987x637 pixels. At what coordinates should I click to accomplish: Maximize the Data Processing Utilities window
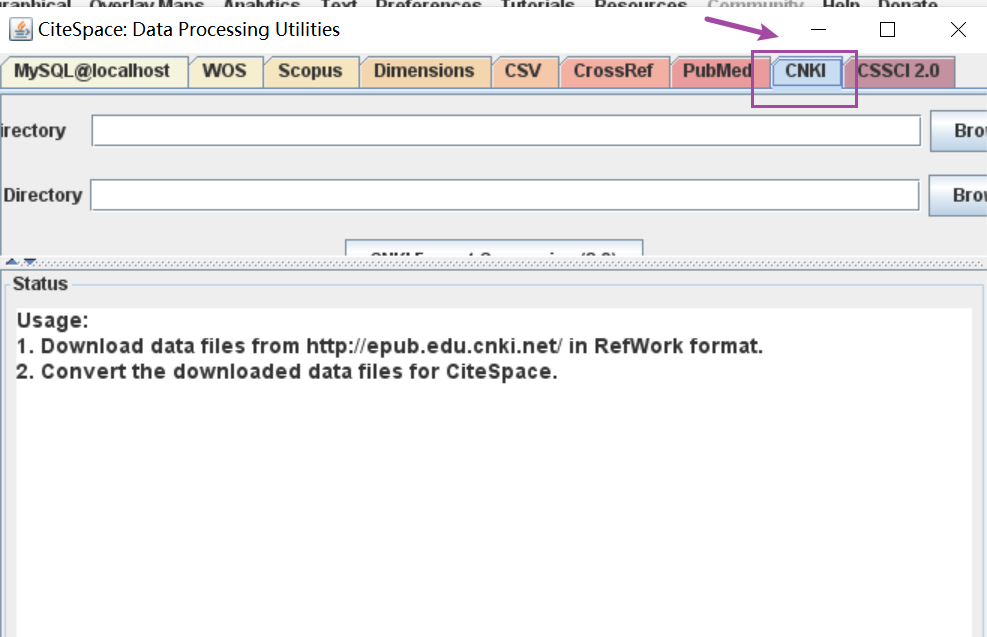[x=888, y=30]
